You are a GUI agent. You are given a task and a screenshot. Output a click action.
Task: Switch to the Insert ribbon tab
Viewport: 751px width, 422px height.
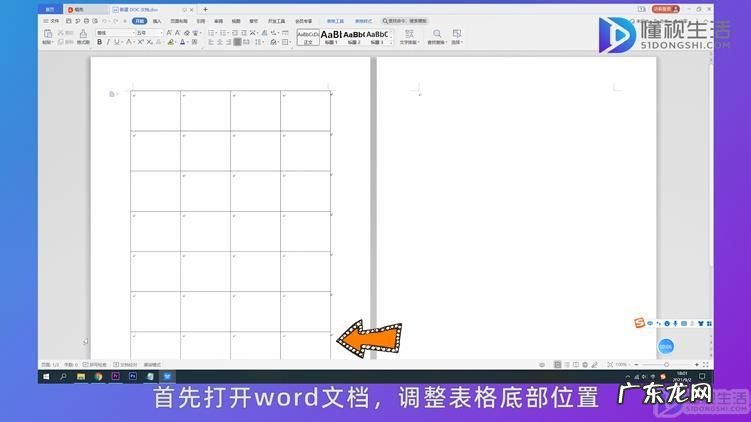click(157, 21)
